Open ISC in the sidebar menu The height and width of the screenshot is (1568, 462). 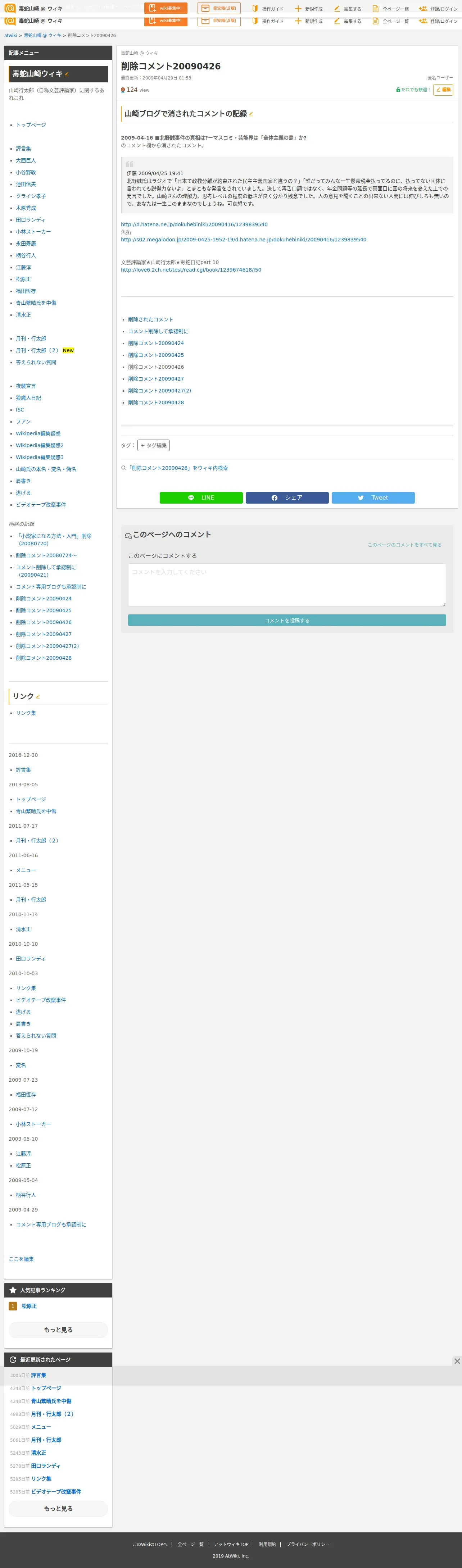point(20,410)
